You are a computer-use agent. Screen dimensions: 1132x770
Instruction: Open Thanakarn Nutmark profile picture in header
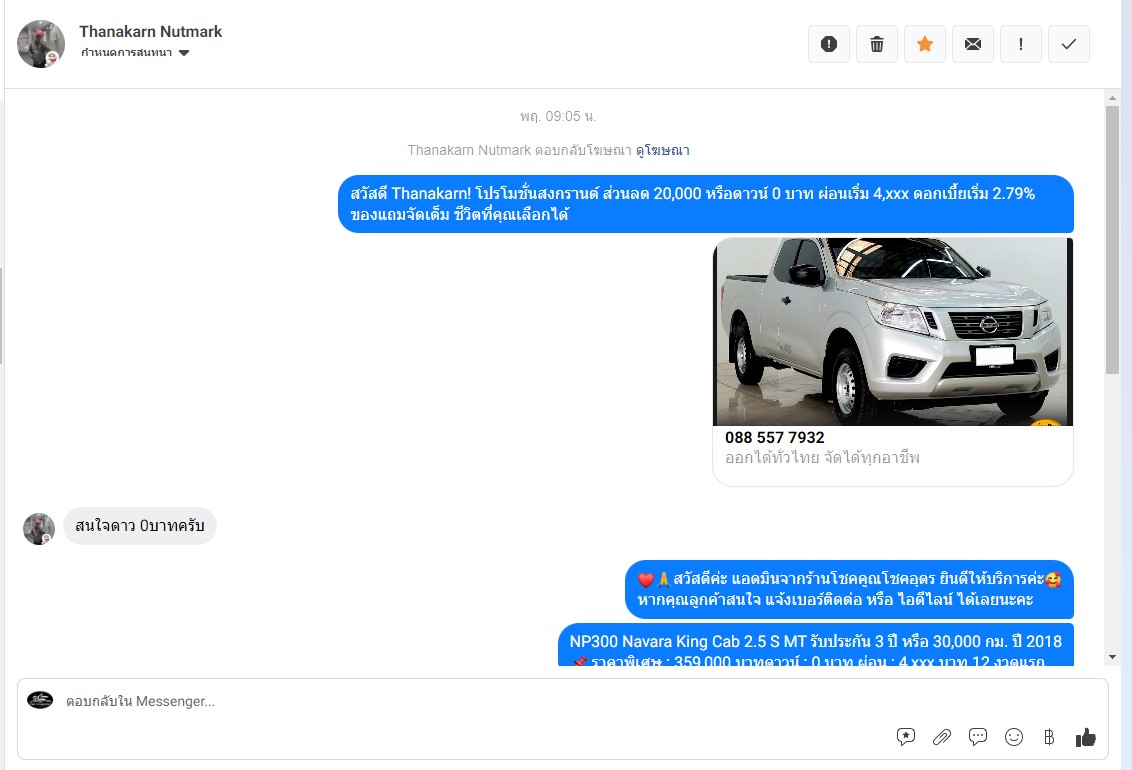click(41, 44)
